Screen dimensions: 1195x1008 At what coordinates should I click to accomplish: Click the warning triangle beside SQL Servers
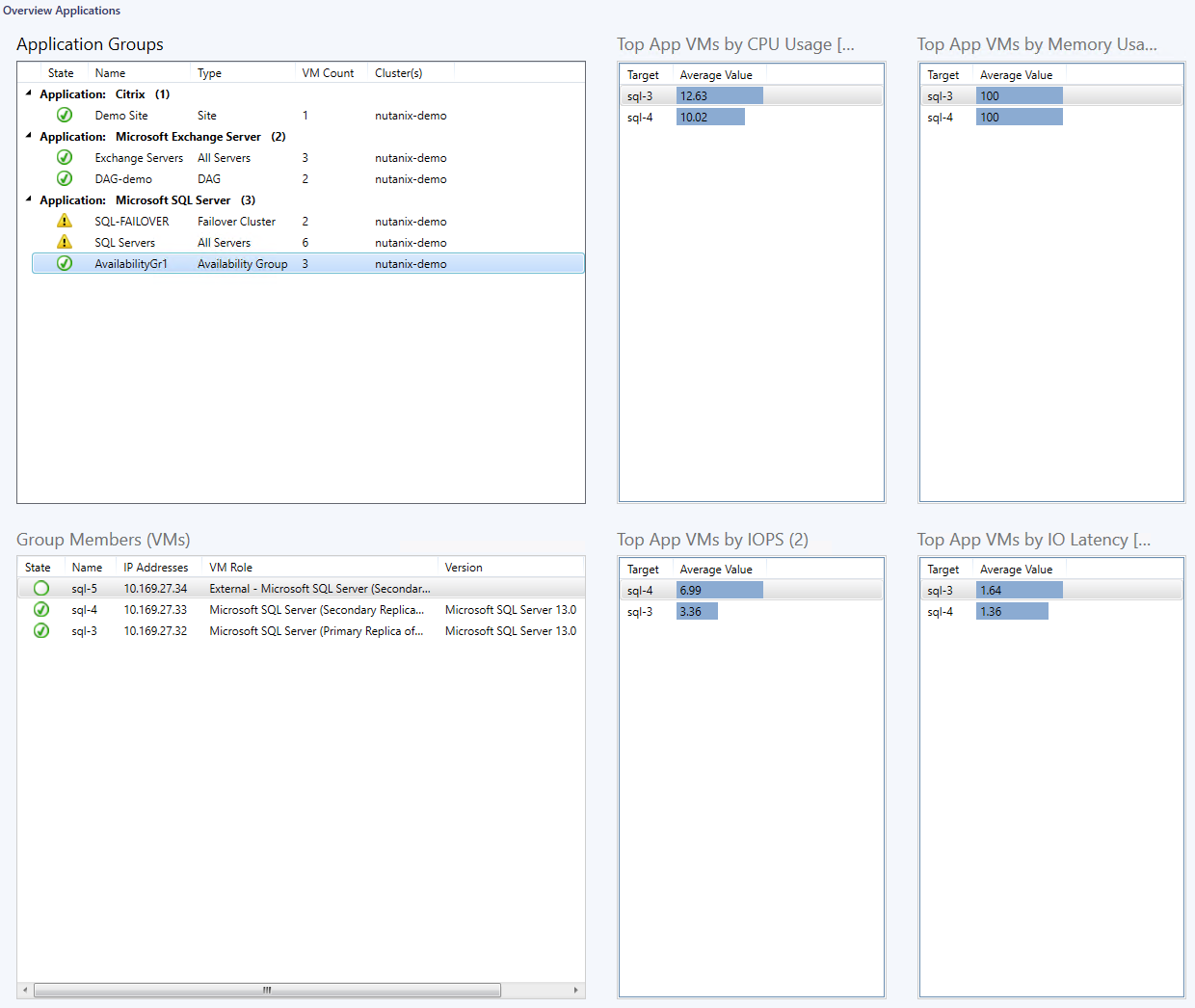coord(65,243)
